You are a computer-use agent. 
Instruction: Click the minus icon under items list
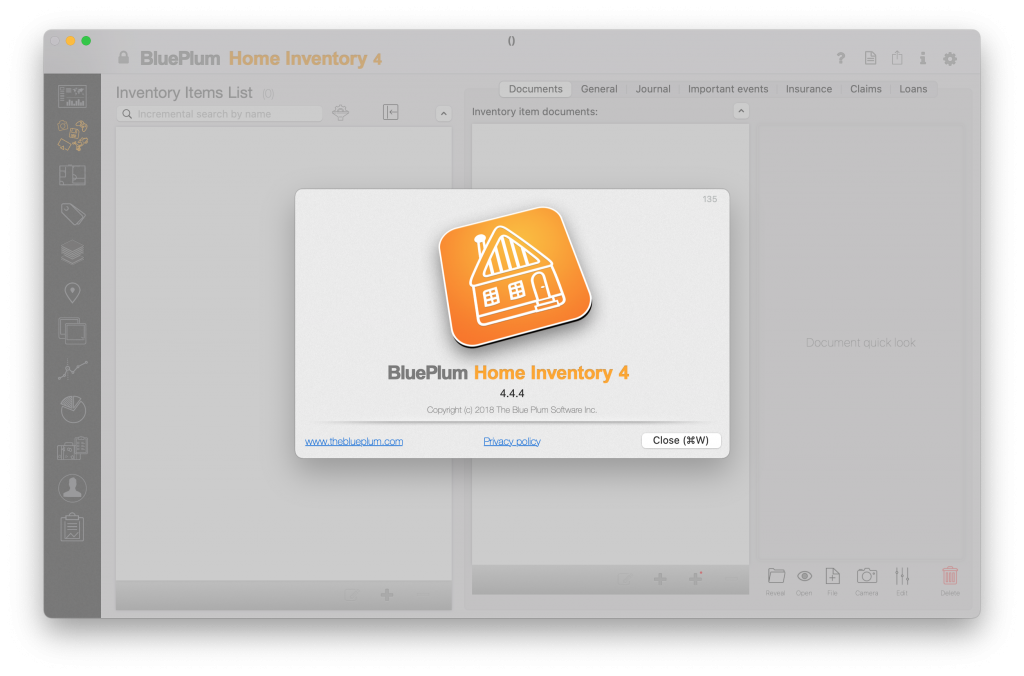click(423, 594)
